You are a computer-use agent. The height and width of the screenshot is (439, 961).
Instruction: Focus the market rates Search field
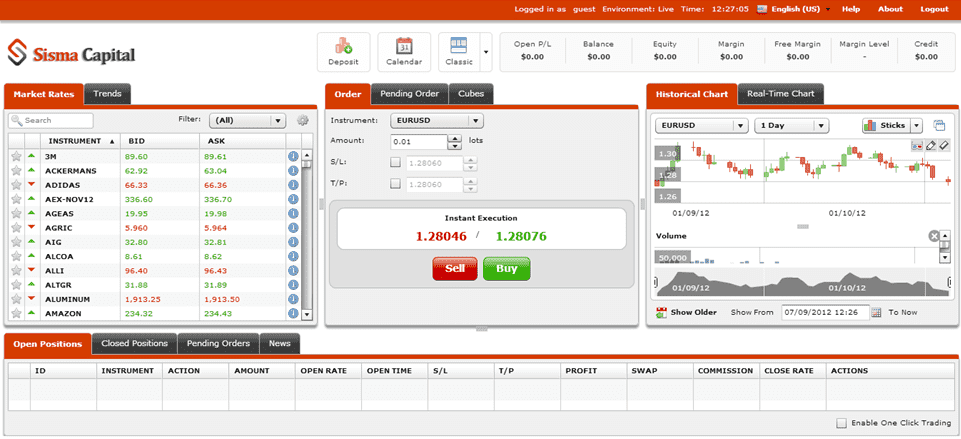[x=51, y=121]
